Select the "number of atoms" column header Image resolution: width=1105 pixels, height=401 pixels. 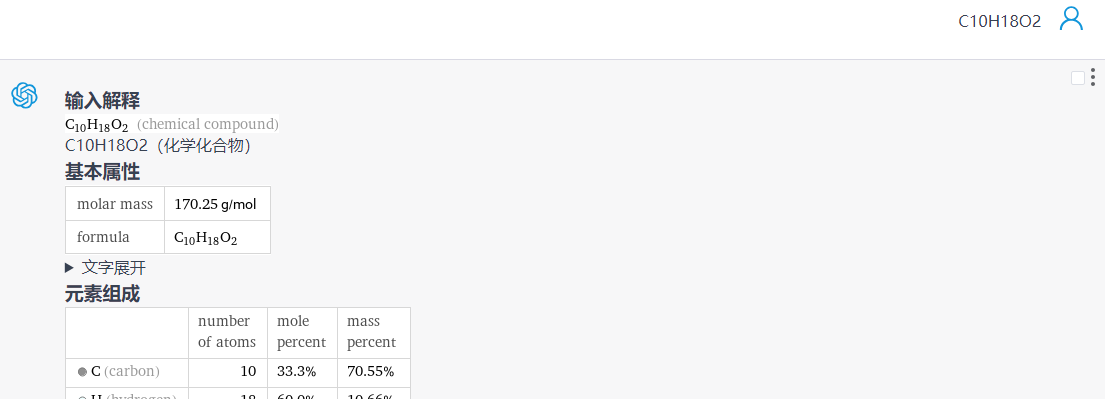click(226, 331)
